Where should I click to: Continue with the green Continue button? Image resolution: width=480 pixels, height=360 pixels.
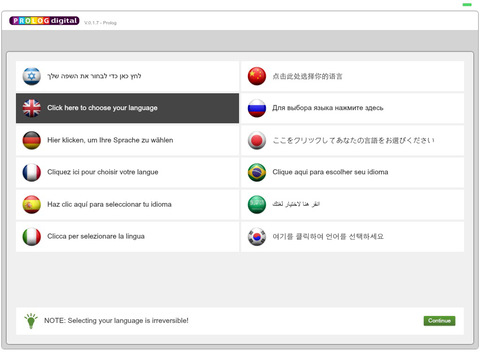(439, 321)
